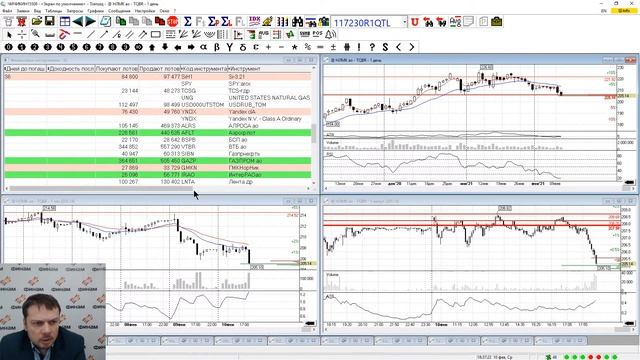
Task: Click the percent symbol marker
Action: point(307,47)
